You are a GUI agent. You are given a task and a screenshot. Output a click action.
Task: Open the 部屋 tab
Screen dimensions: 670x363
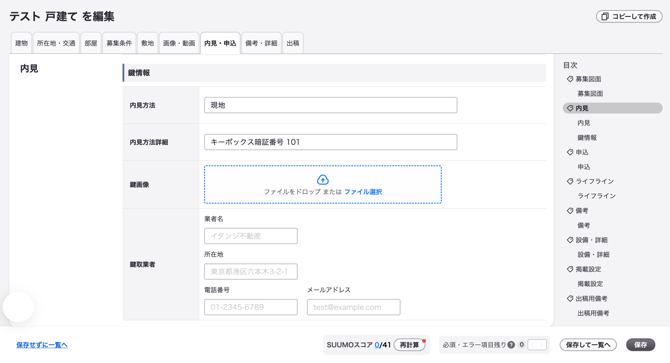pos(91,43)
